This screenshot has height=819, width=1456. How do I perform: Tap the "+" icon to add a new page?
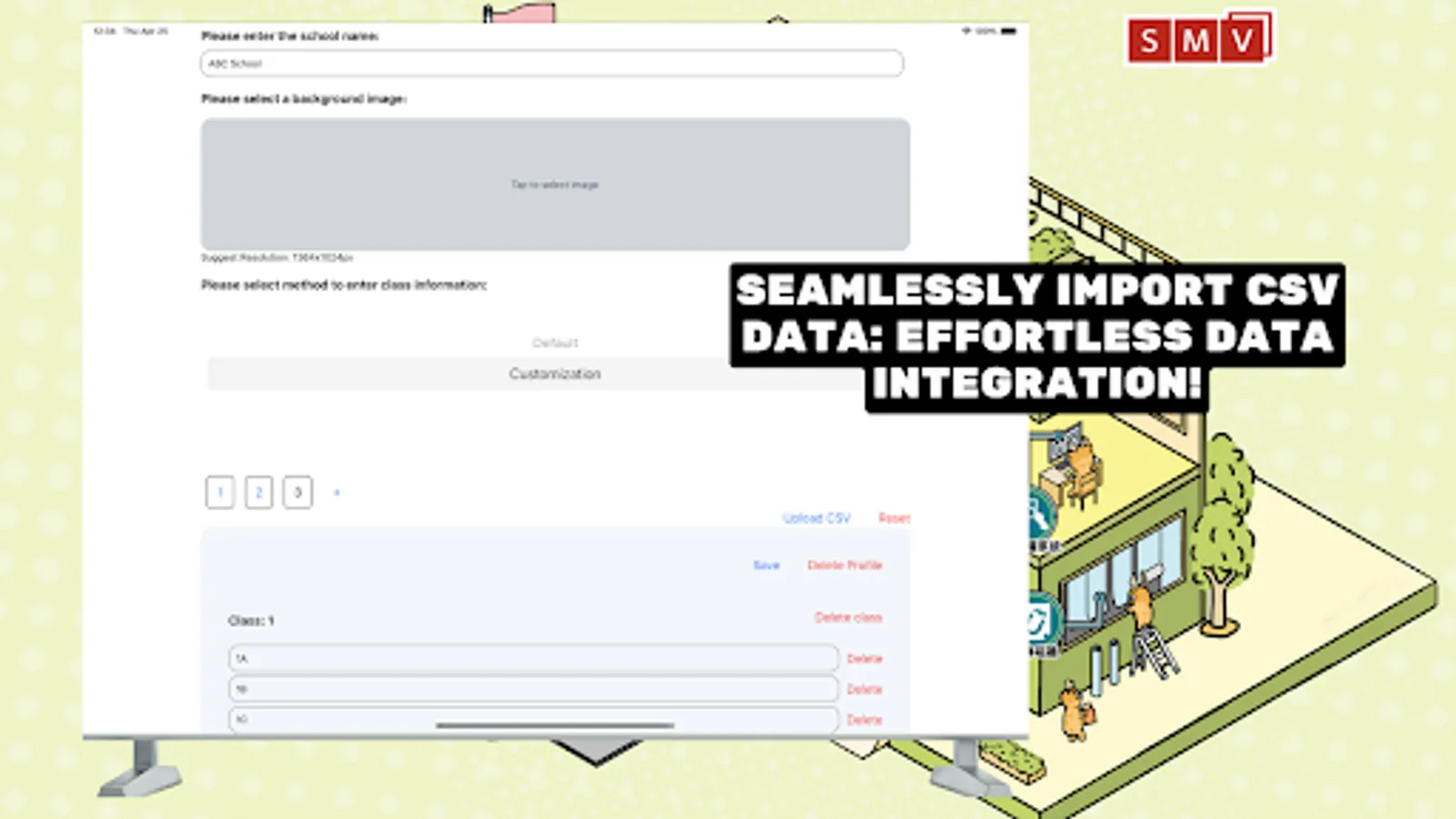pos(337,492)
